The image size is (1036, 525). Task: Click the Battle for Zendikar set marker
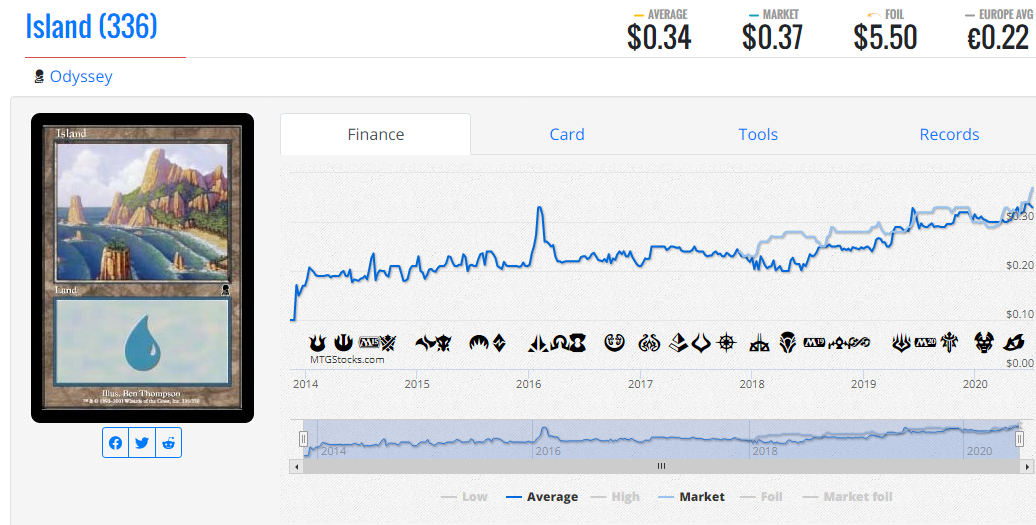(500, 343)
